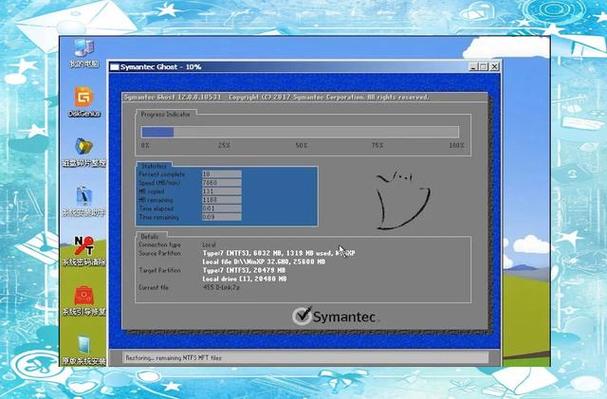Screen dimensions: 607x399
Task: Click the Progress Indicator group label
Action: [166, 114]
